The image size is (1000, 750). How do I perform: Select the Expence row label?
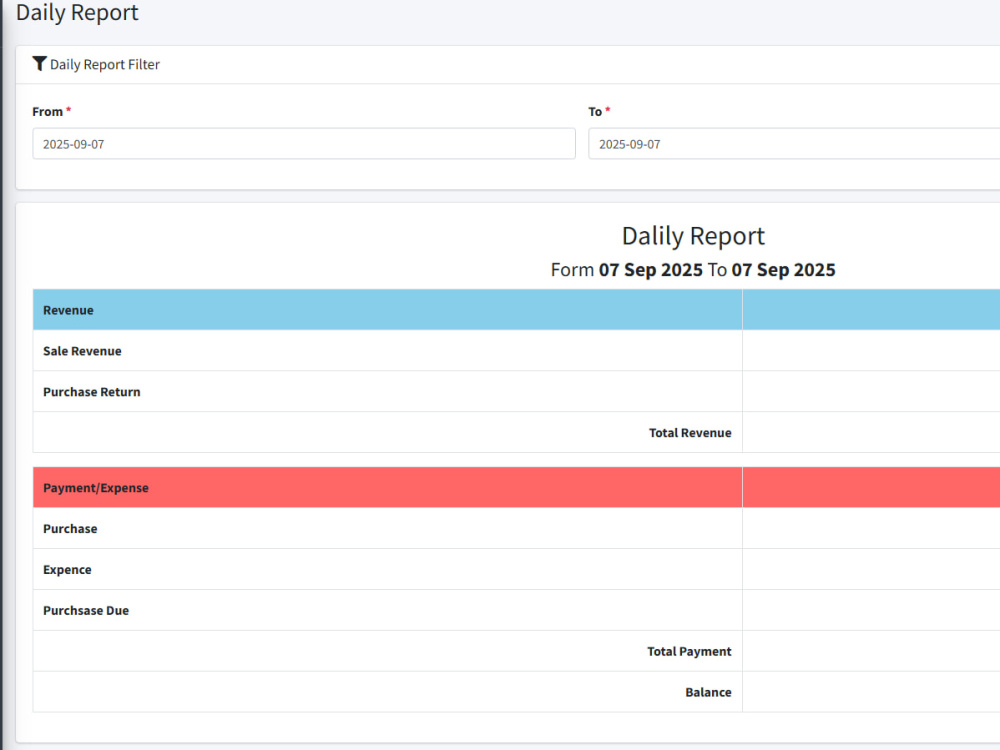67,570
